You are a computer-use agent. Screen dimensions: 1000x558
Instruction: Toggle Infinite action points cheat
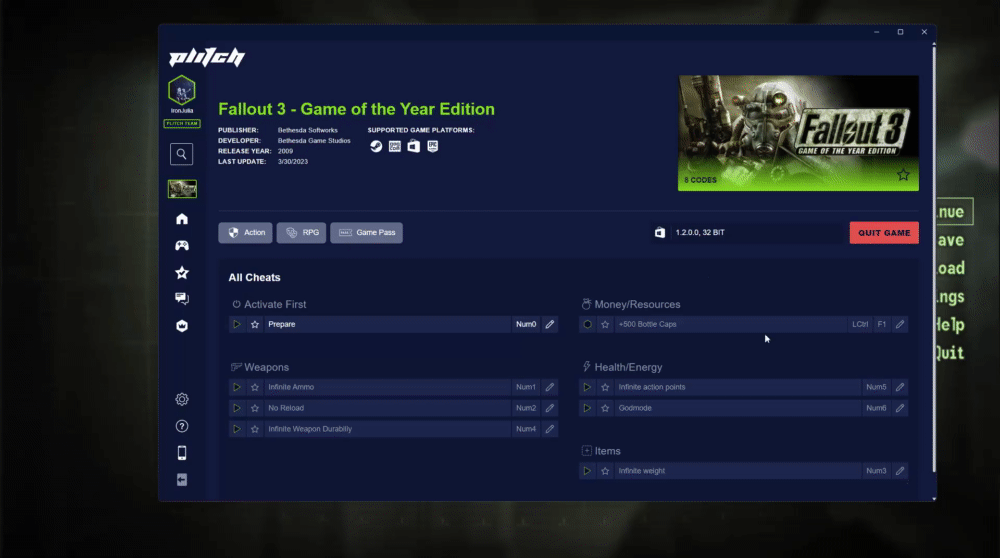(x=587, y=387)
